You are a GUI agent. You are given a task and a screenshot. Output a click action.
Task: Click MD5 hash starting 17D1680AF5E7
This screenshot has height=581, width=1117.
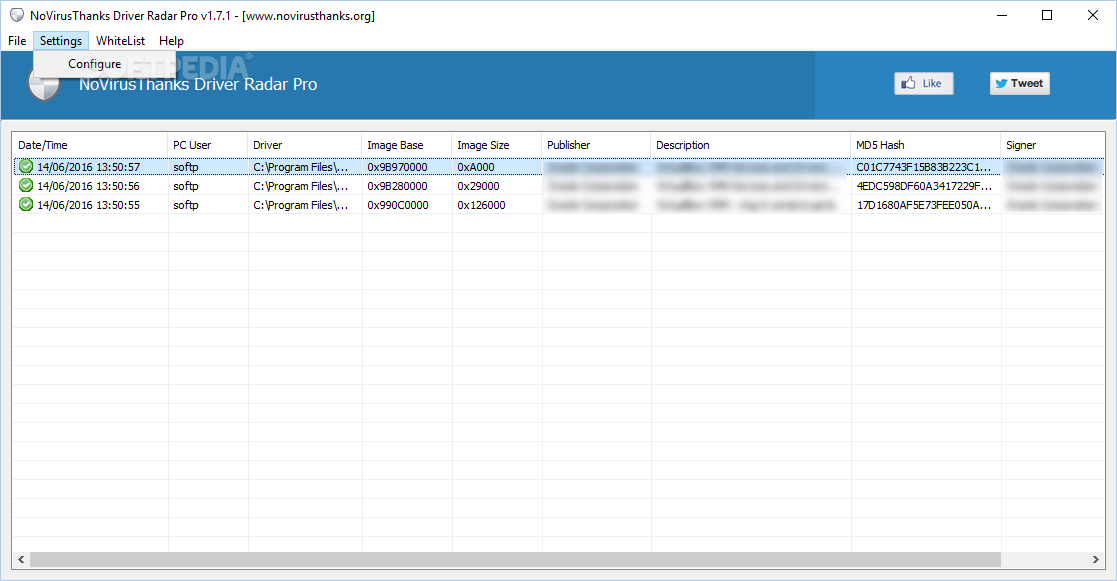pos(923,204)
